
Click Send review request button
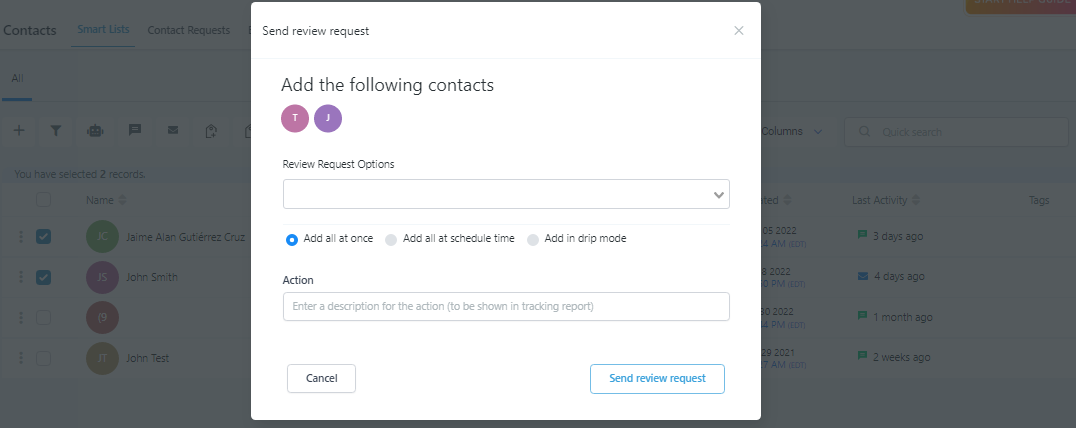[x=657, y=379]
